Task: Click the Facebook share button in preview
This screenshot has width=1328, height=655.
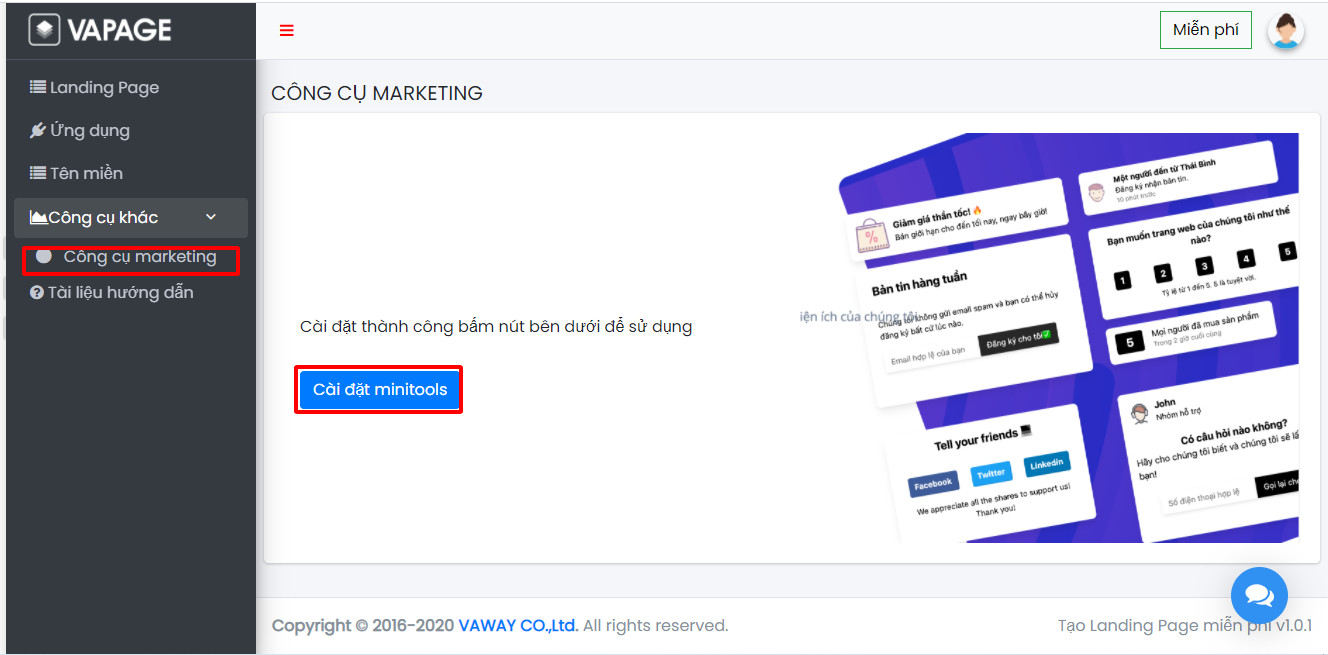Action: click(932, 484)
